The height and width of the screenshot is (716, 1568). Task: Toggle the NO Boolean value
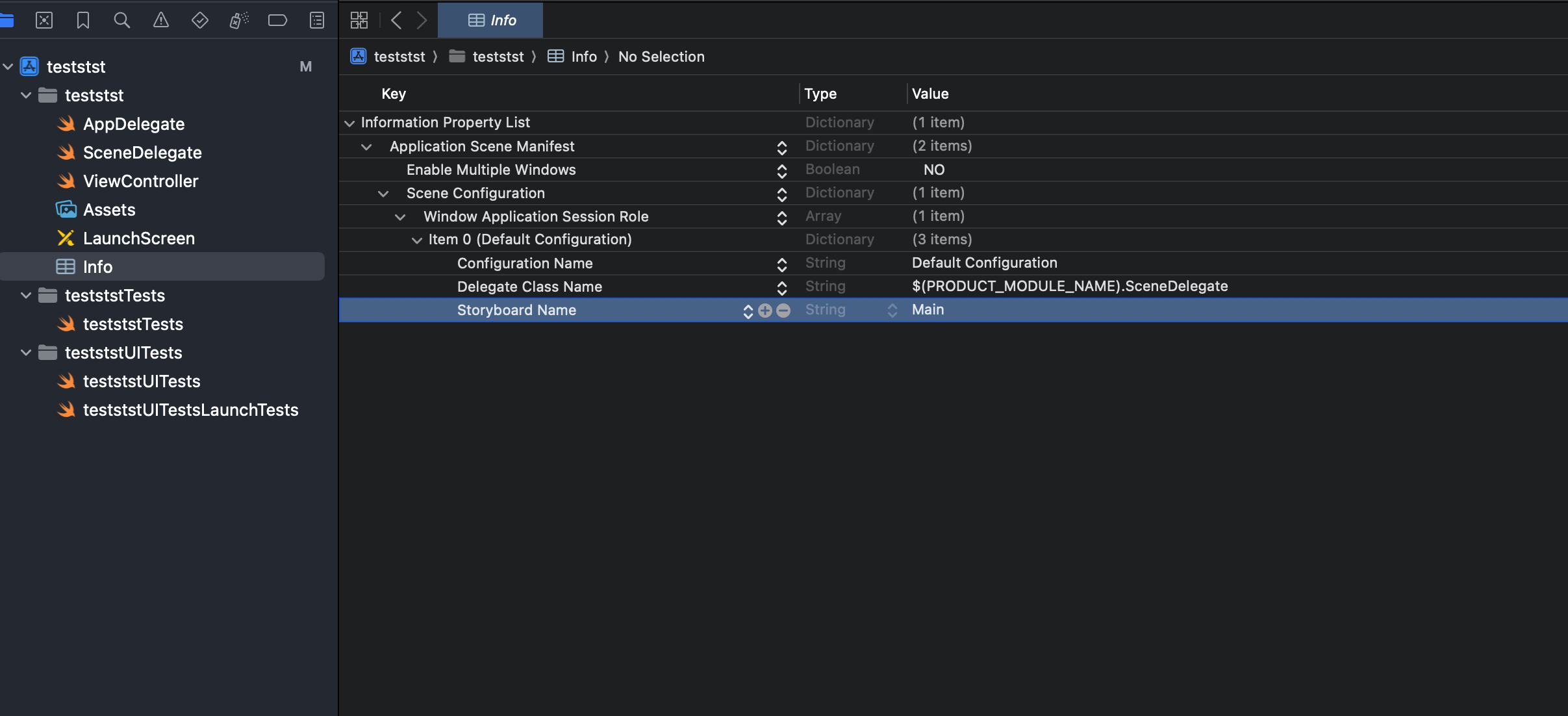tap(934, 170)
